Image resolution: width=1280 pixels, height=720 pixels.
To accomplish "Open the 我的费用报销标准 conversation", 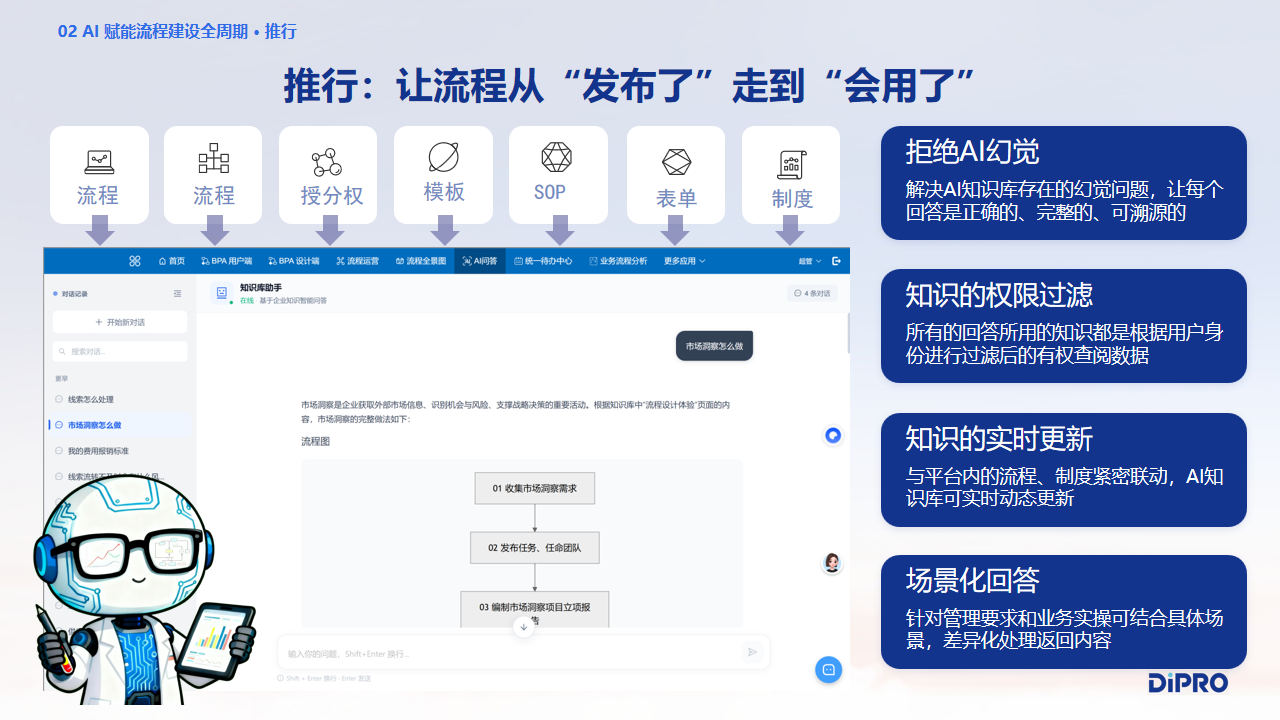I will (x=120, y=451).
